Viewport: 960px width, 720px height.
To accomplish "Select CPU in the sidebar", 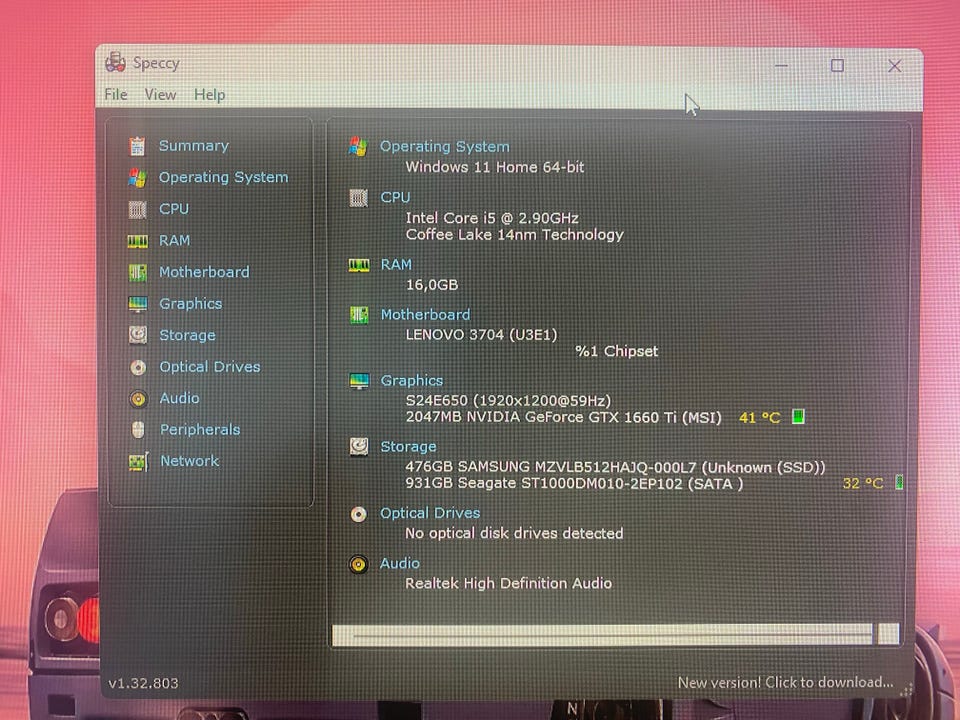I will (x=174, y=209).
